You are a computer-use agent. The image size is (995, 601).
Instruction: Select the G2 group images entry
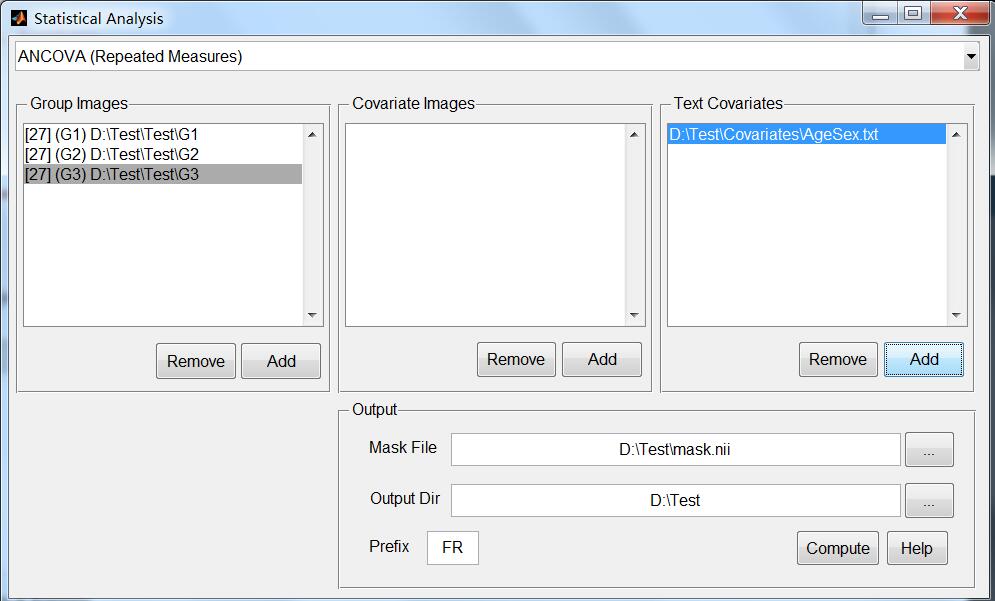(162, 154)
